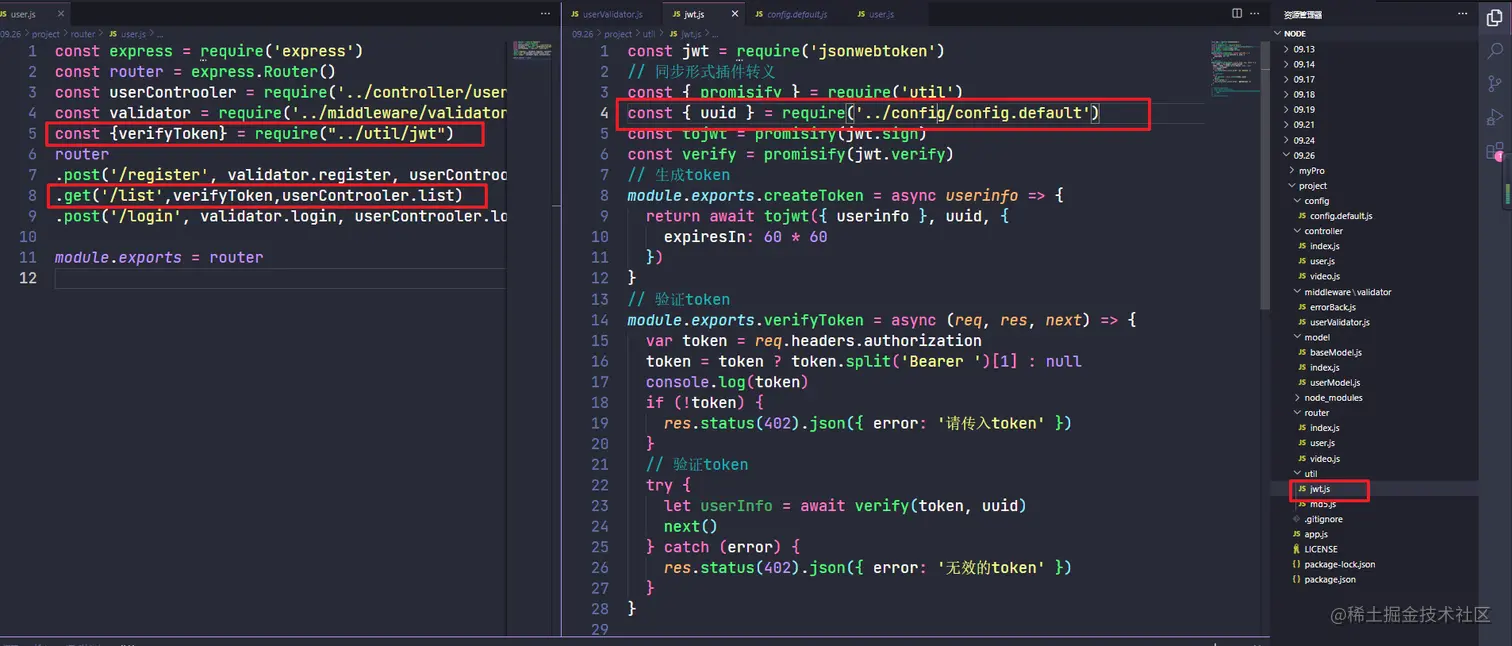Image resolution: width=1512 pixels, height=646 pixels.
Task: Open the Extensions view
Action: (x=1494, y=151)
